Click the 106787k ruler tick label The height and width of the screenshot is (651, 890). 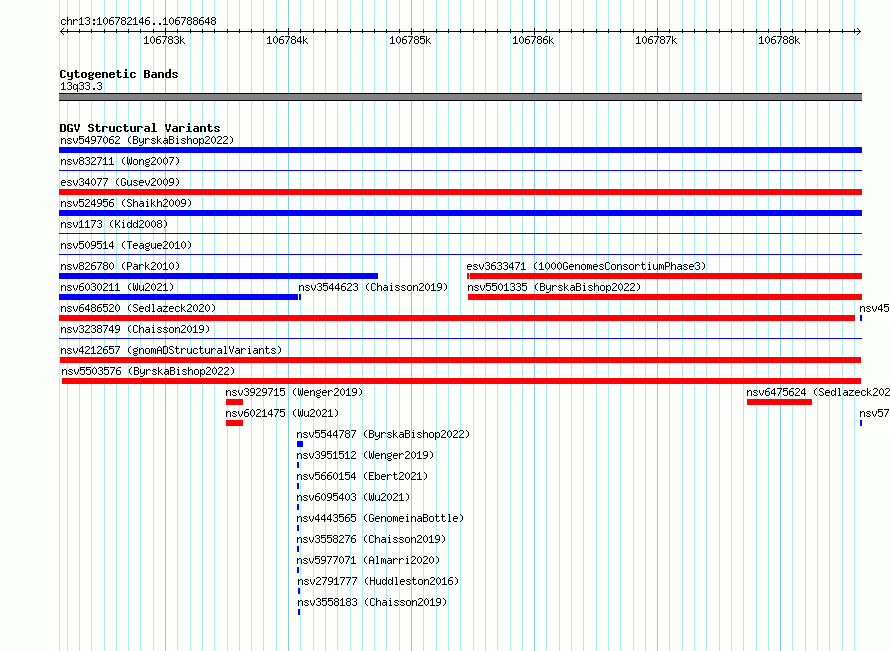[x=656, y=40]
